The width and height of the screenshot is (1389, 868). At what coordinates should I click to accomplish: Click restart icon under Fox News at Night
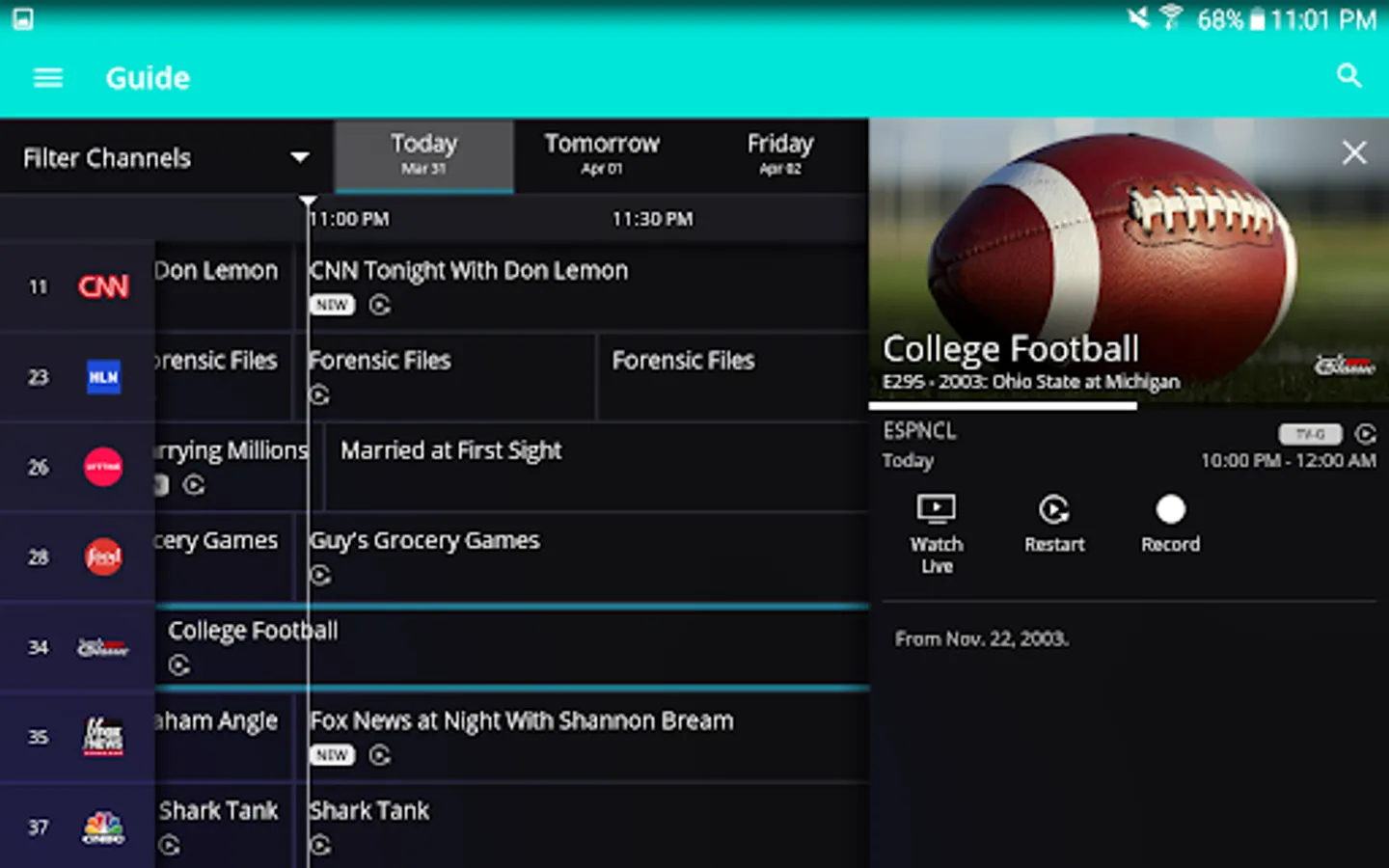[380, 755]
